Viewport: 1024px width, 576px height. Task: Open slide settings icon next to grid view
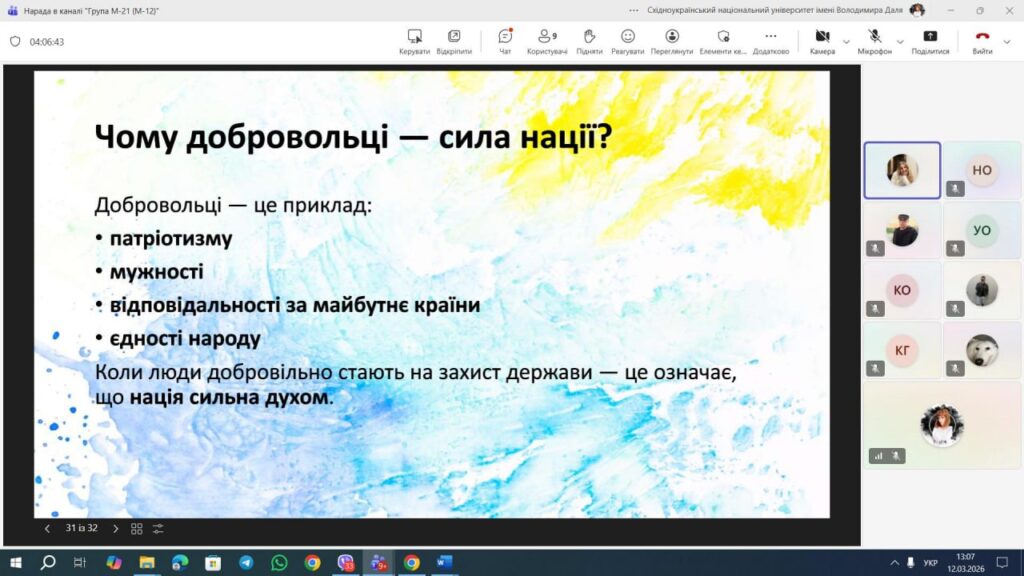[158, 528]
